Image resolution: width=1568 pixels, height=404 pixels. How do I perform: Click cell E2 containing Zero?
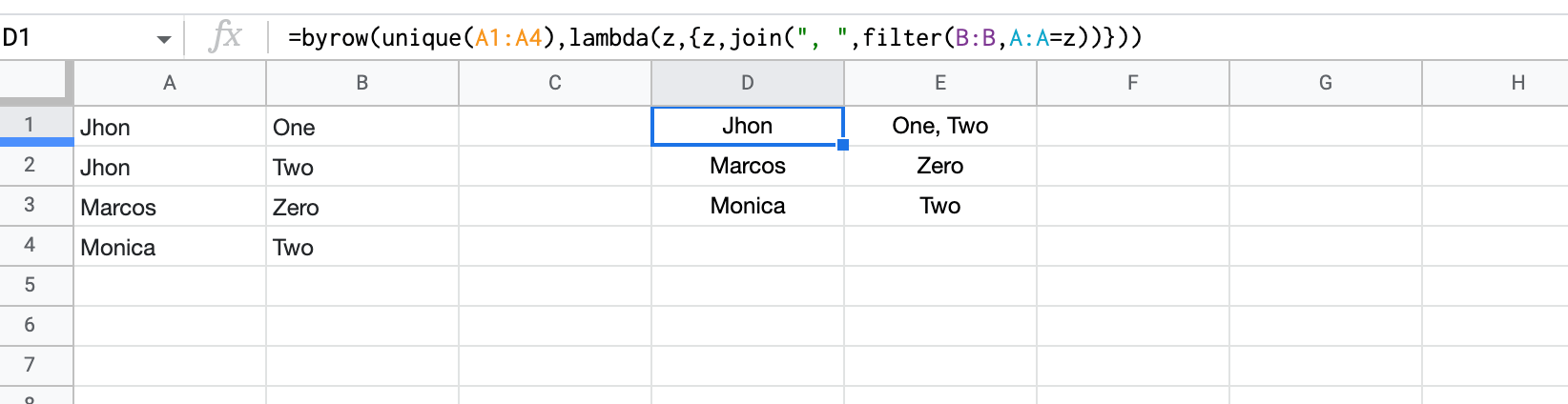(940, 166)
